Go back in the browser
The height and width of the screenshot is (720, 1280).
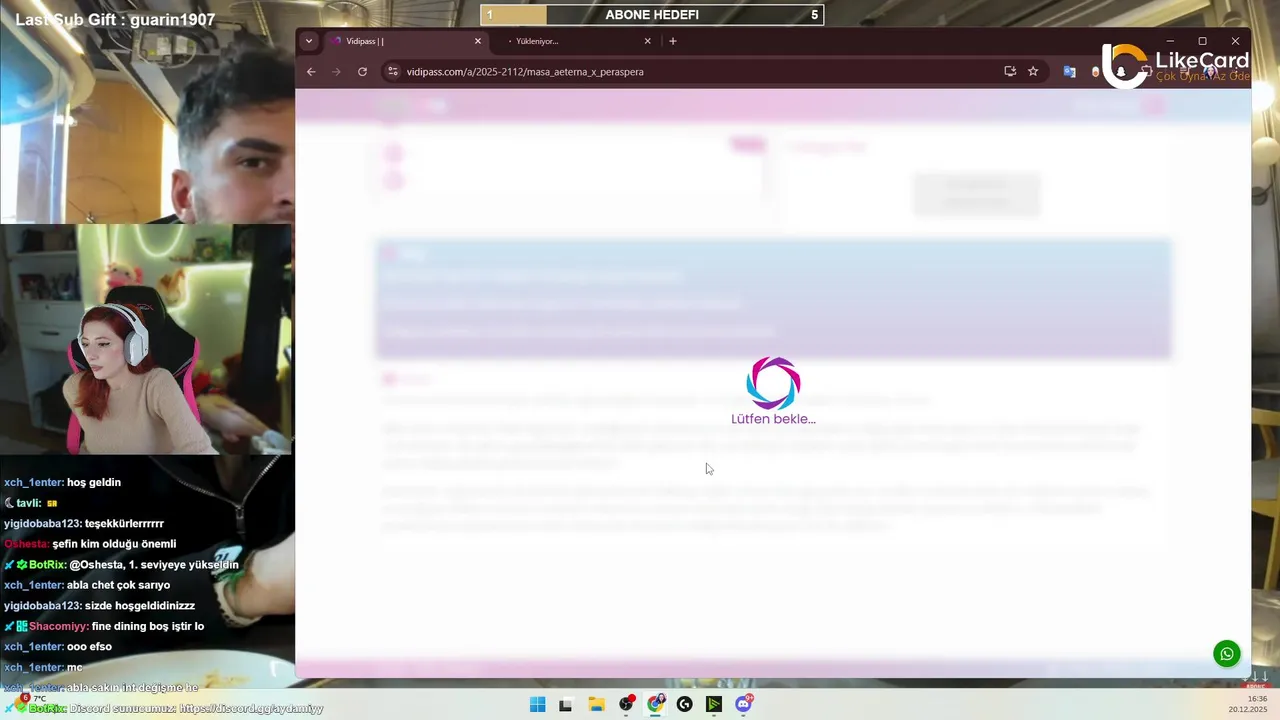311,72
